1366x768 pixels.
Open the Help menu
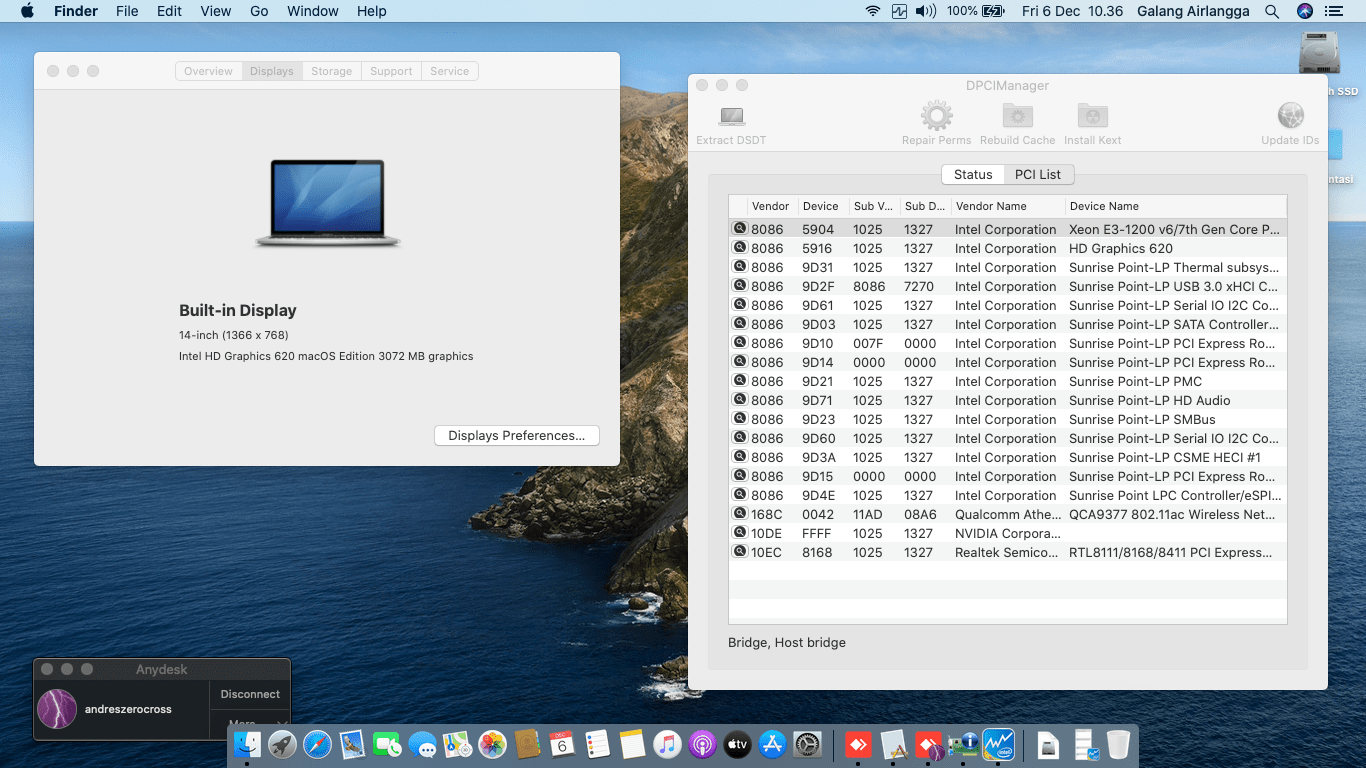pos(372,11)
